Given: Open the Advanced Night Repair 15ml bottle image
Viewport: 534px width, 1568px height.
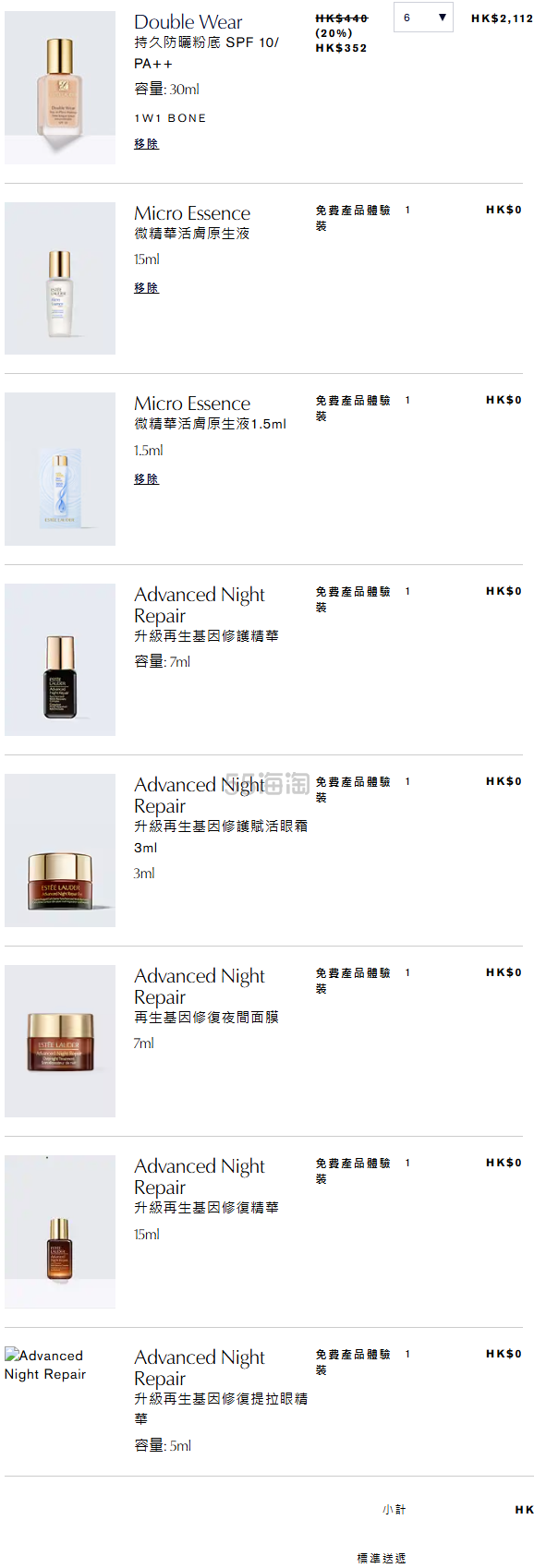Looking at the screenshot, I should (x=60, y=1232).
